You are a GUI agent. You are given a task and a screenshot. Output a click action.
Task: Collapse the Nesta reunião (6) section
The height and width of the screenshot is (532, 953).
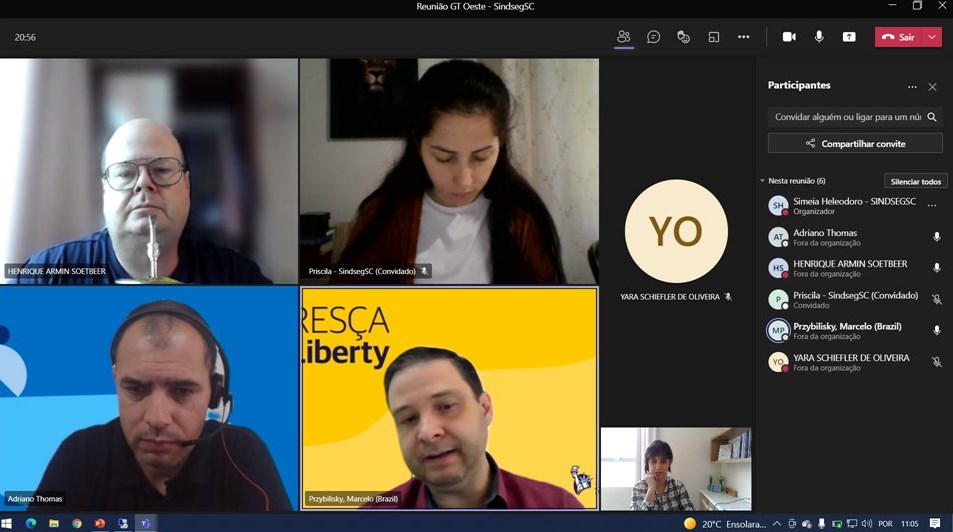click(762, 181)
